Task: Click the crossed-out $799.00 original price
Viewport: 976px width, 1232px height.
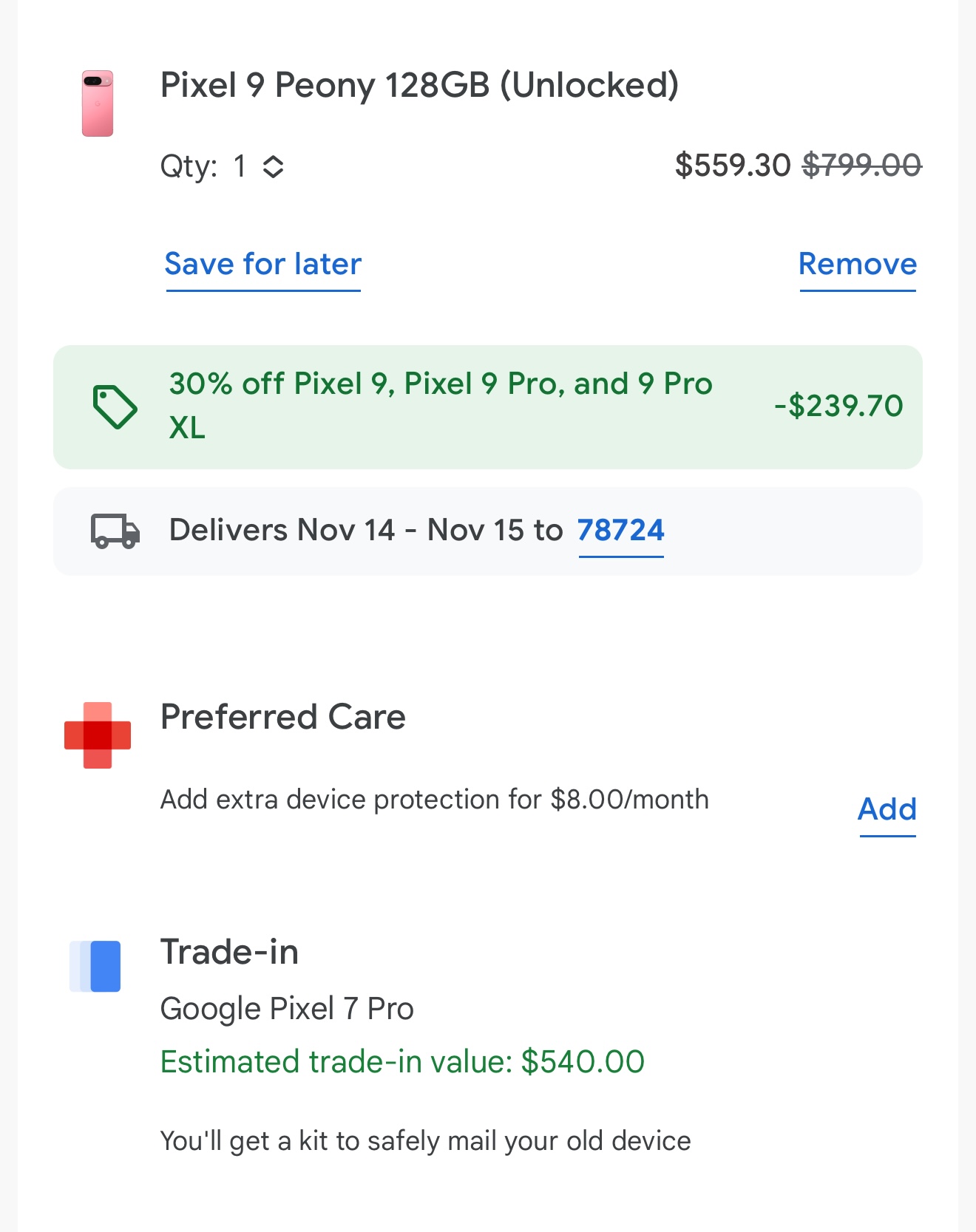Action: (x=861, y=166)
